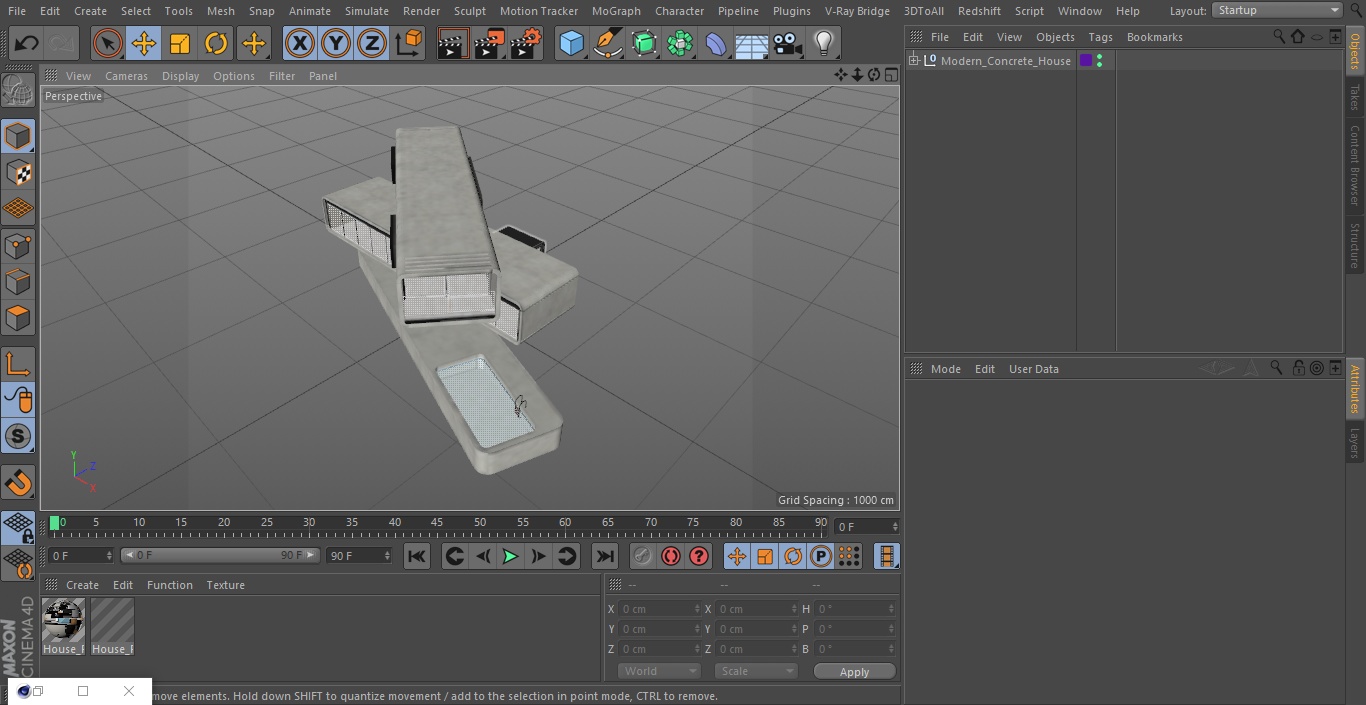Click the purple layer color swatch

coord(1086,61)
